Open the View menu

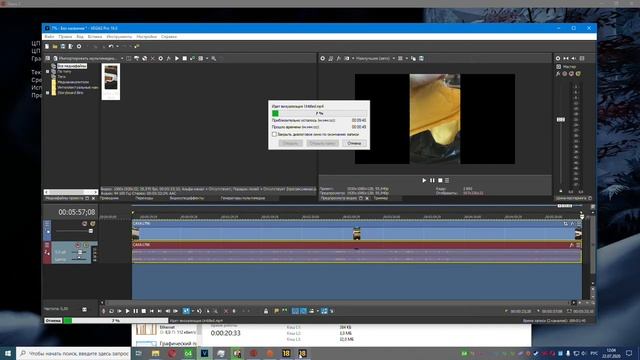80,36
